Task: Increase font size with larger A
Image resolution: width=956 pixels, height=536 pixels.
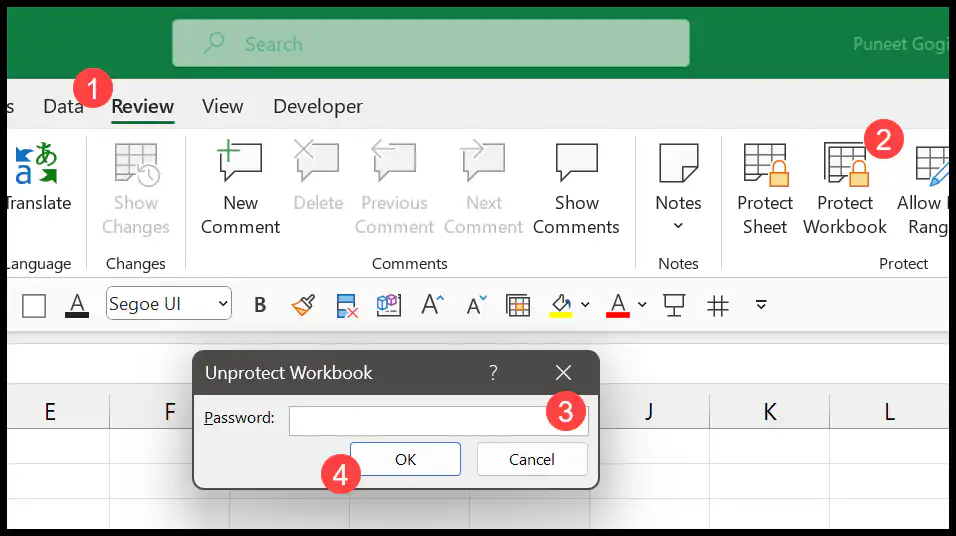Action: tap(432, 304)
